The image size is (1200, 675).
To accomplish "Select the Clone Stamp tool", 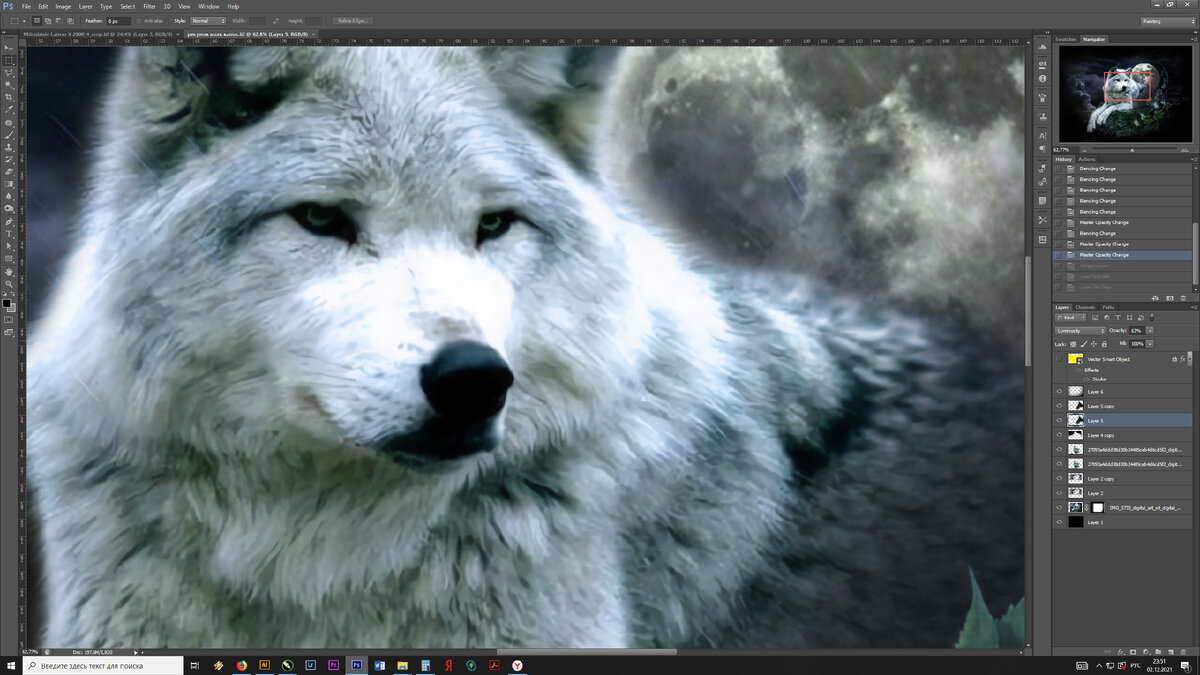I will pyautogui.click(x=9, y=147).
